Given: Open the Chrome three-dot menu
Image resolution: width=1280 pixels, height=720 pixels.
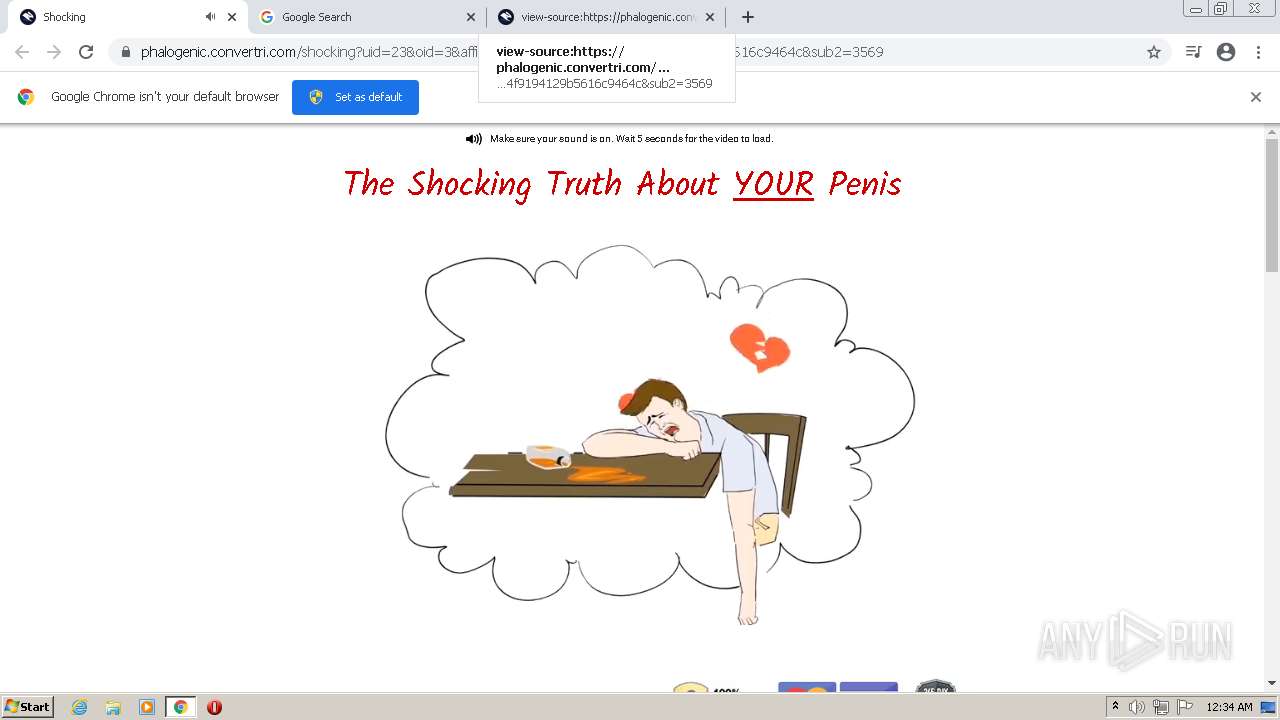Looking at the screenshot, I should (1256, 52).
